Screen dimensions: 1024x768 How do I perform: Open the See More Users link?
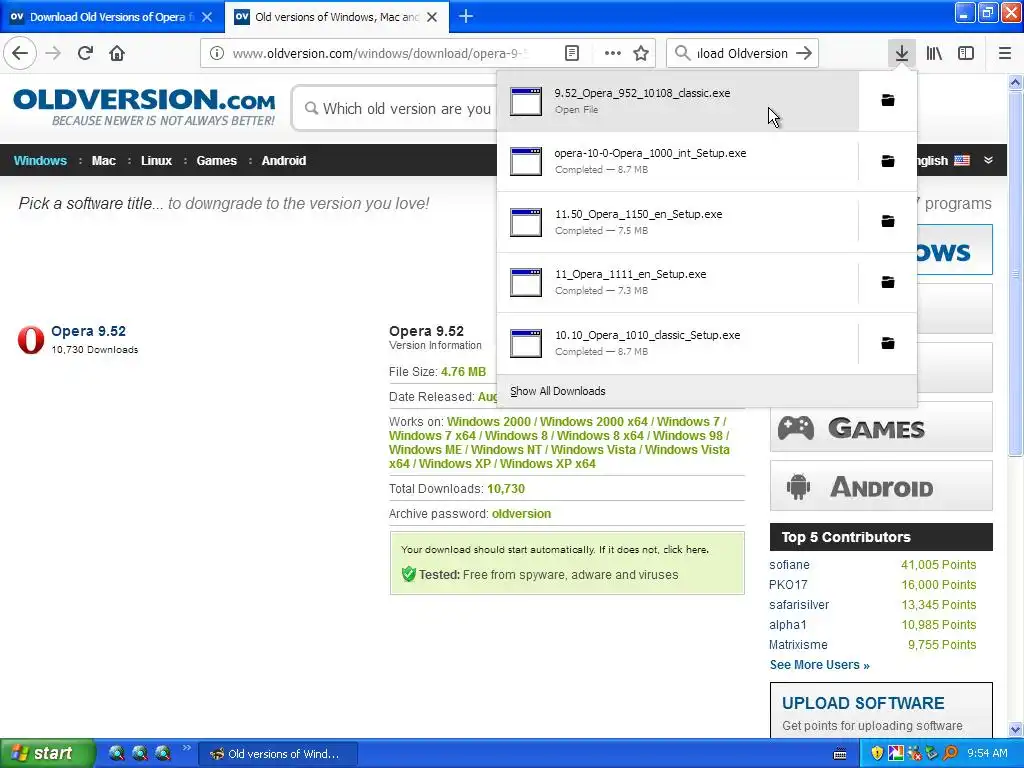click(820, 665)
